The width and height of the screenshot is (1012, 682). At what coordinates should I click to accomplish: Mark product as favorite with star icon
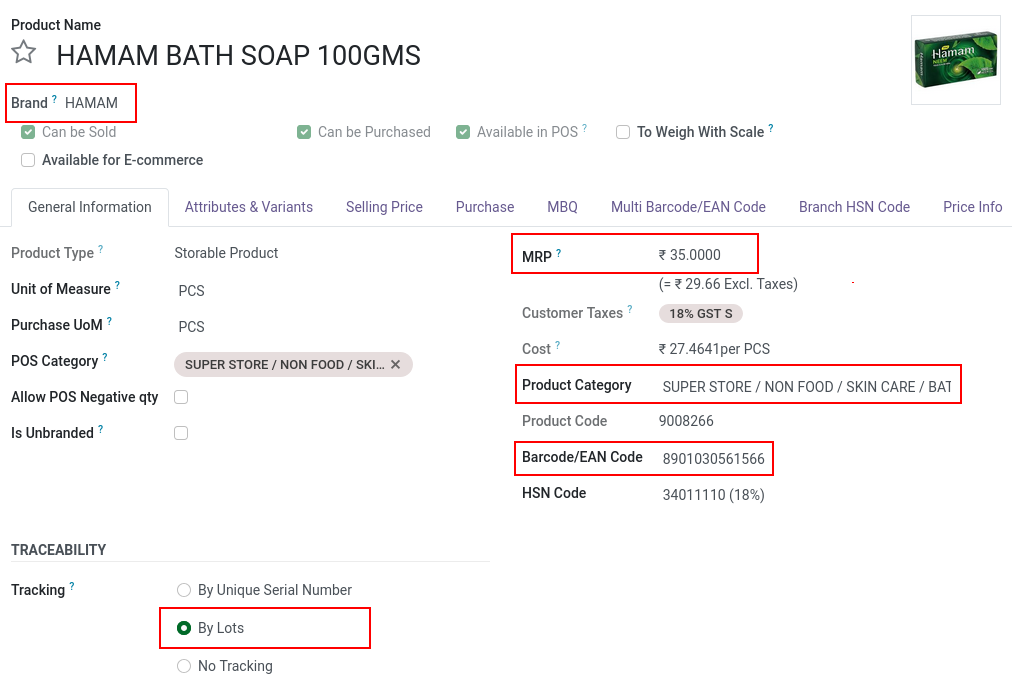click(24, 52)
